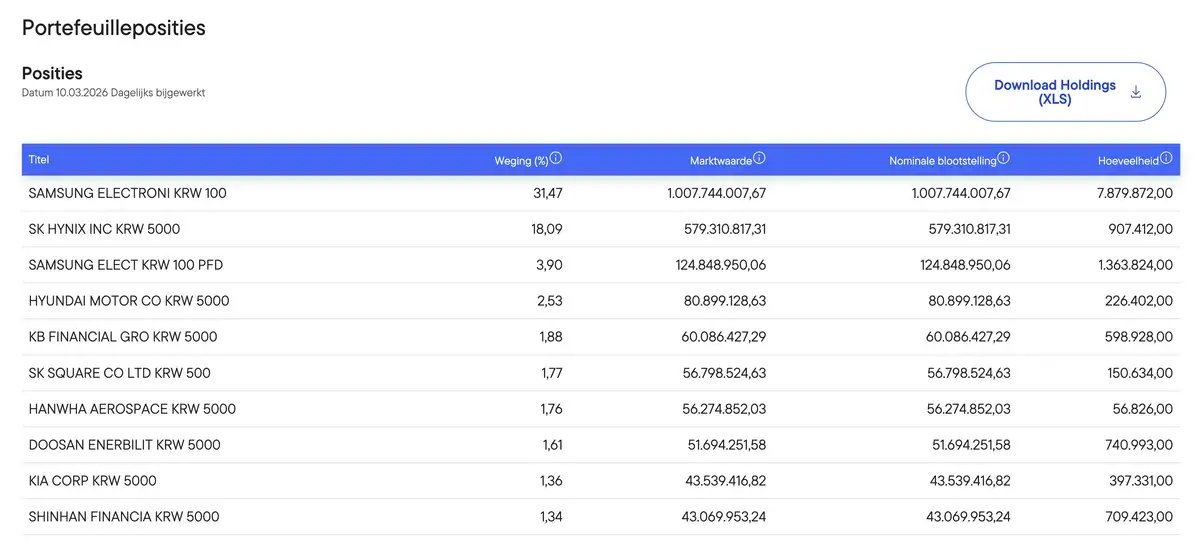Click weighting value 3,90
This screenshot has height=549, width=1200.
[550, 265]
